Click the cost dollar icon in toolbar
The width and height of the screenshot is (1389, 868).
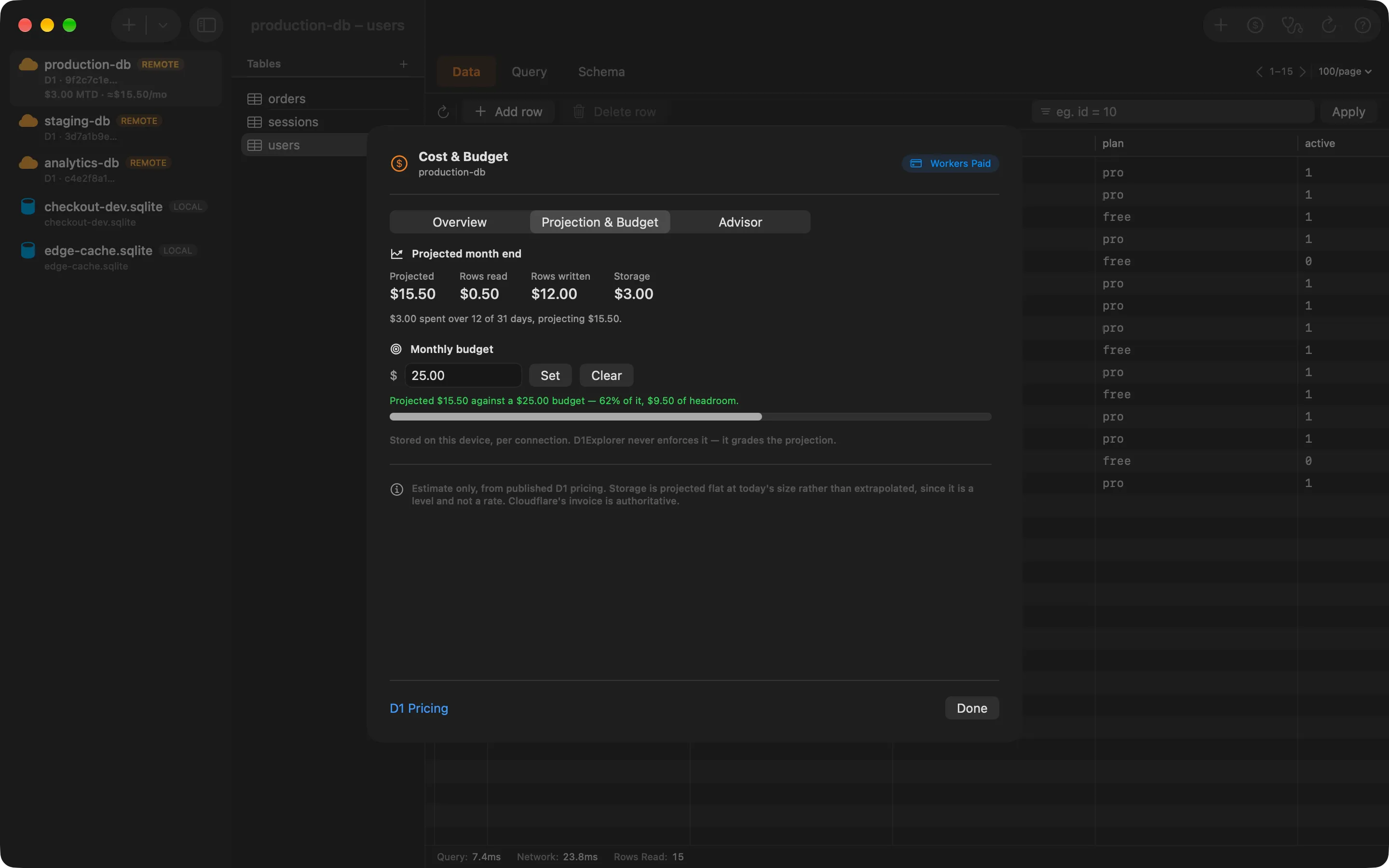pos(1255,25)
